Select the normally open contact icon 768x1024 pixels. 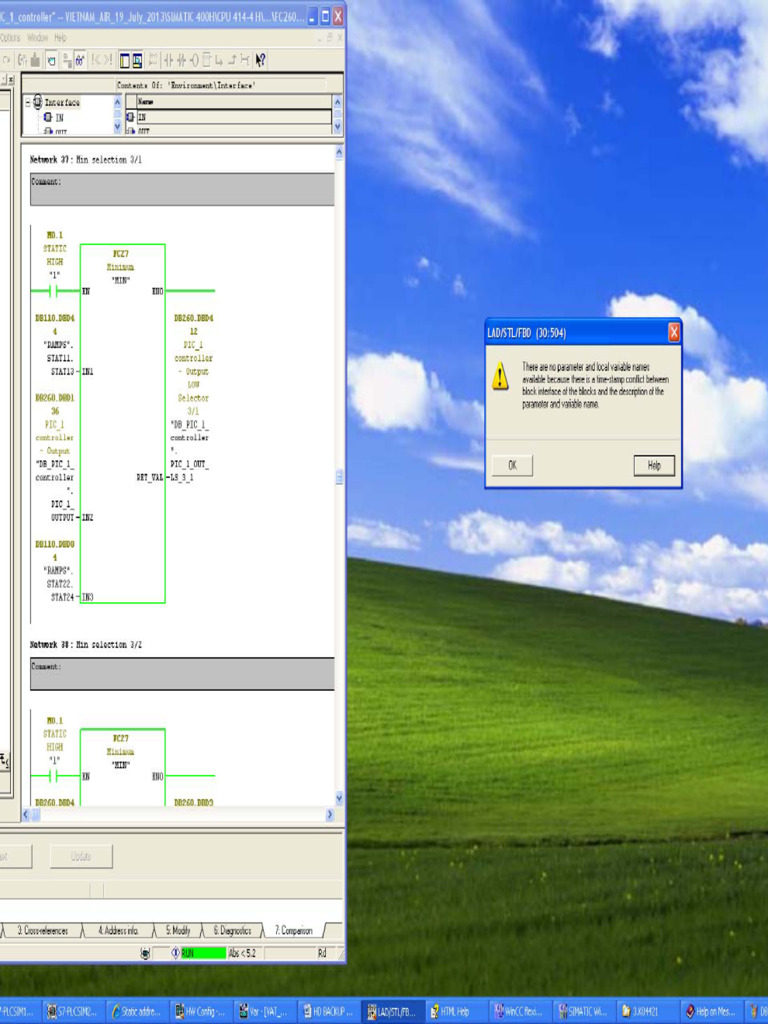pyautogui.click(x=168, y=60)
